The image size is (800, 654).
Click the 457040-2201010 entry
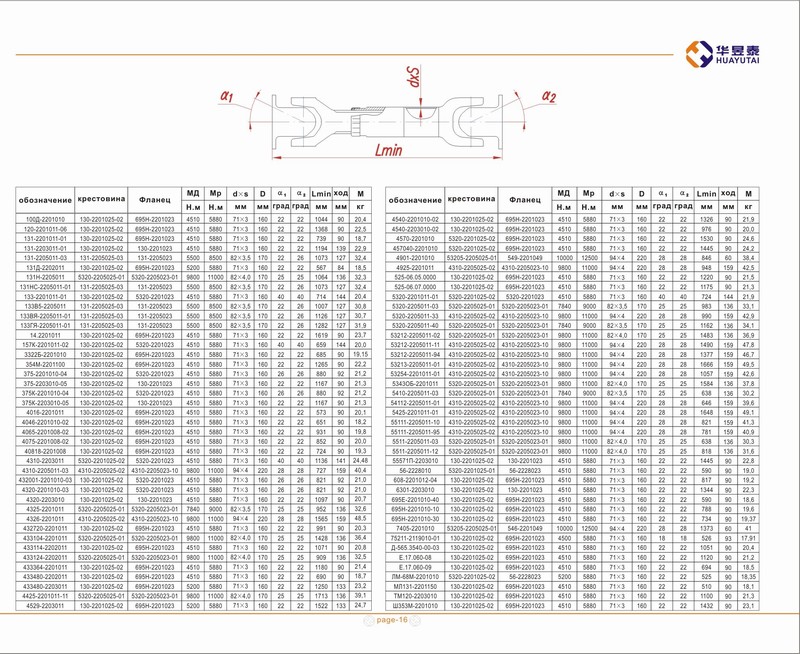click(x=415, y=248)
